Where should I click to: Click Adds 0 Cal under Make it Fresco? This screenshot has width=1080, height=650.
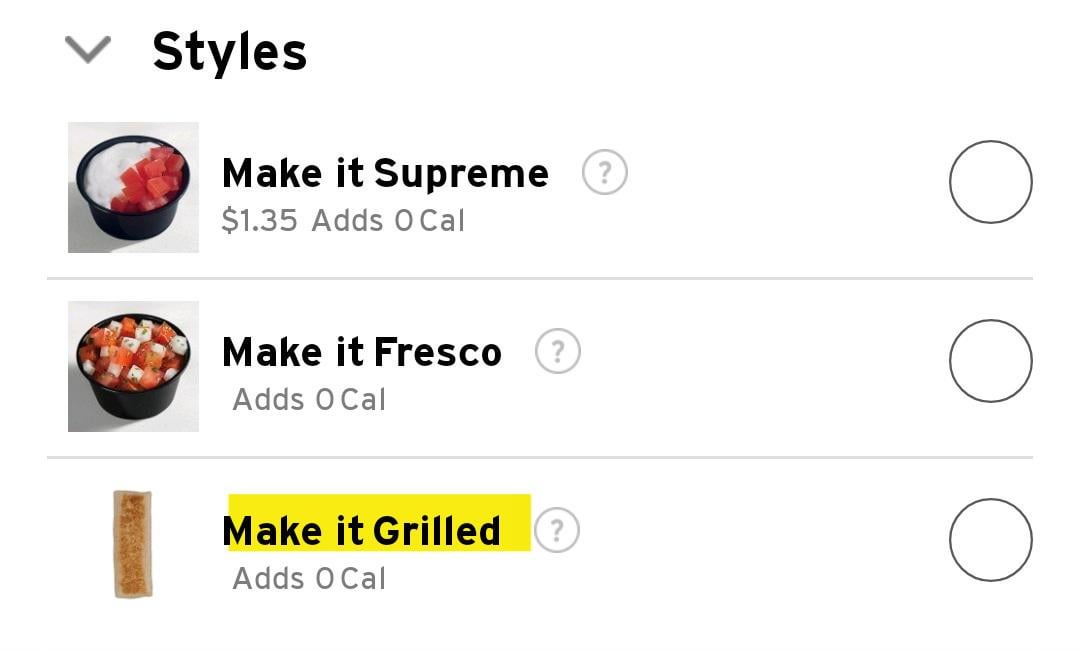click(x=309, y=400)
